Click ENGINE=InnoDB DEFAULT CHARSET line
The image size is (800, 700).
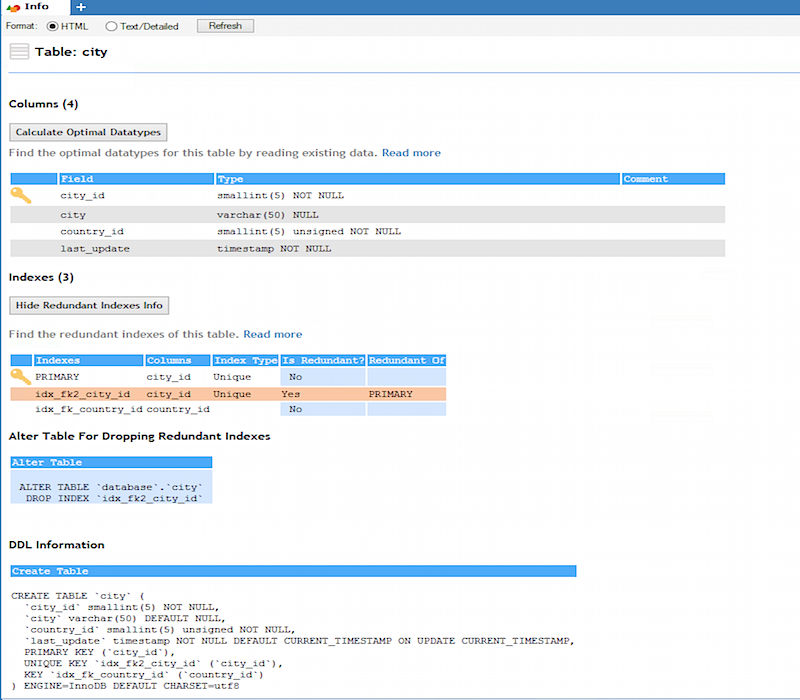click(126, 686)
